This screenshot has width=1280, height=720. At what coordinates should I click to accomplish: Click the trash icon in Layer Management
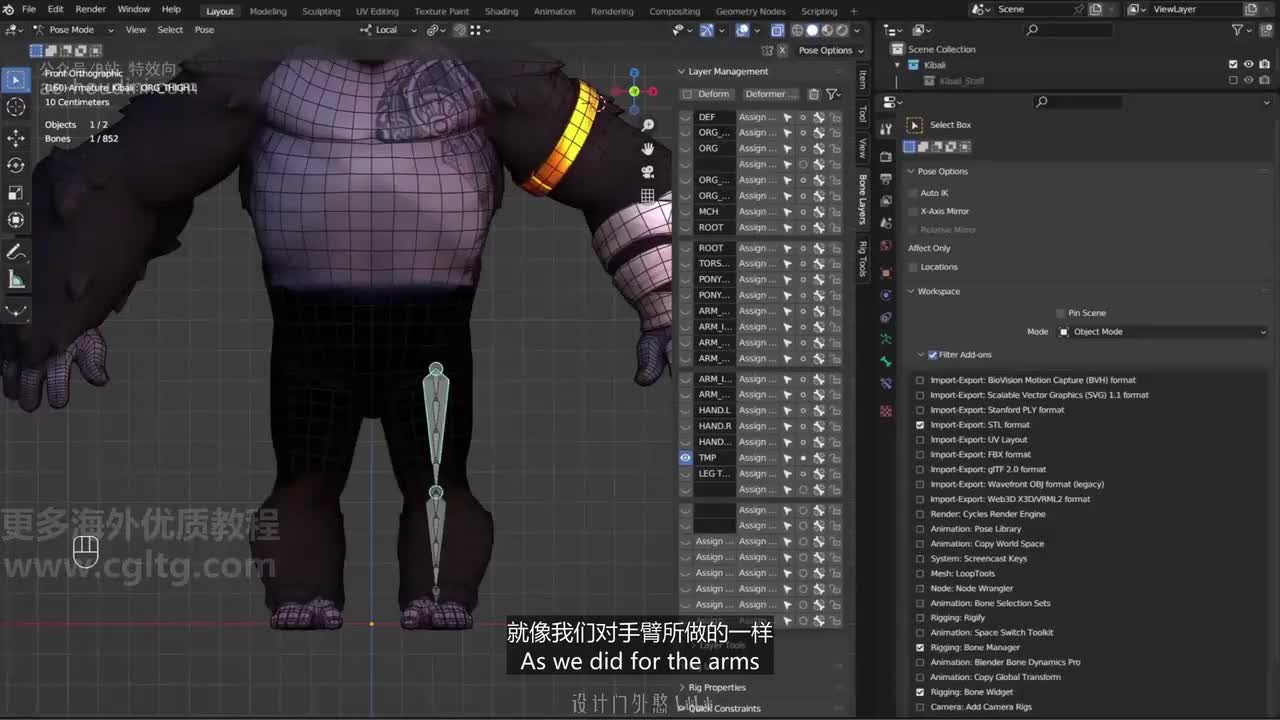pyautogui.click(x=814, y=94)
